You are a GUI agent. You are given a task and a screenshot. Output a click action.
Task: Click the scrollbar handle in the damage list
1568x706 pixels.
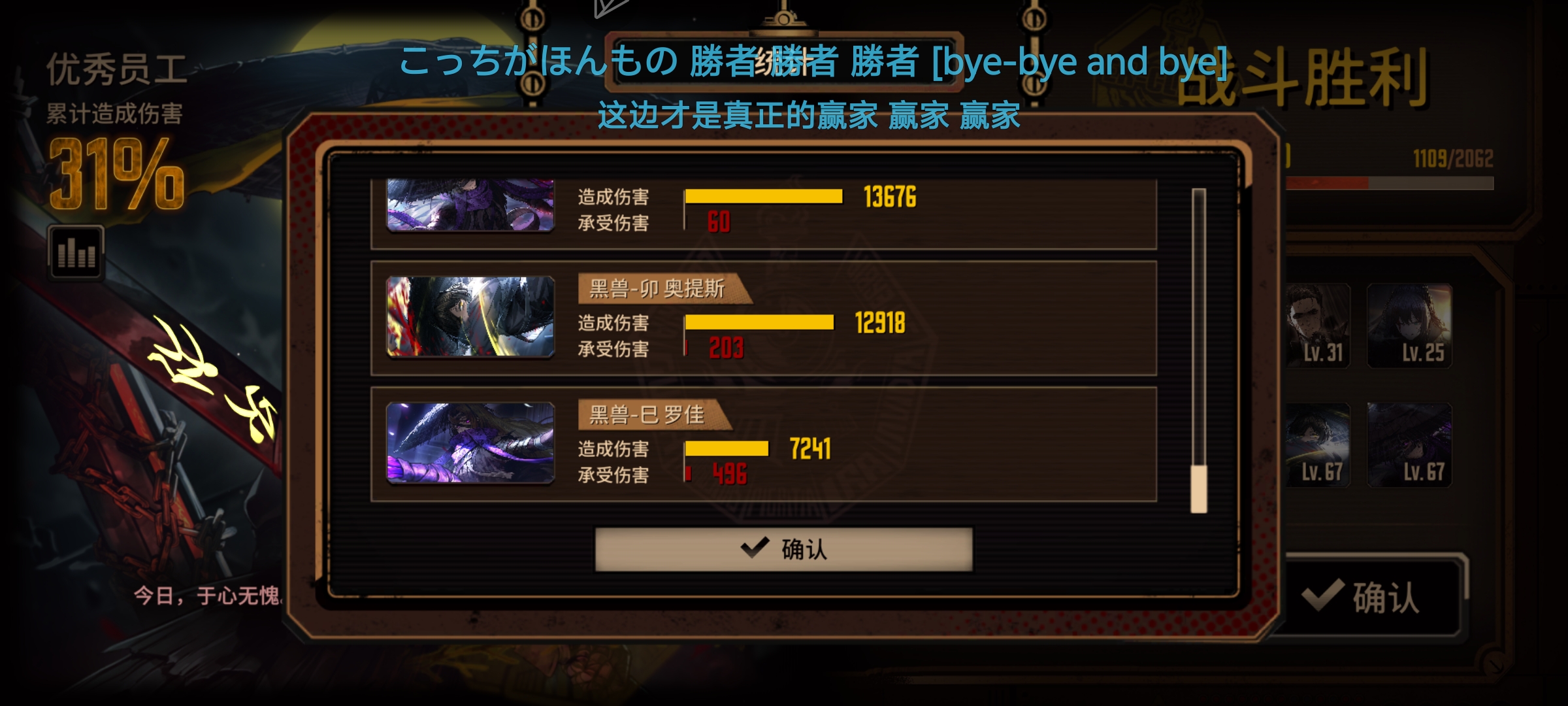1199,489
